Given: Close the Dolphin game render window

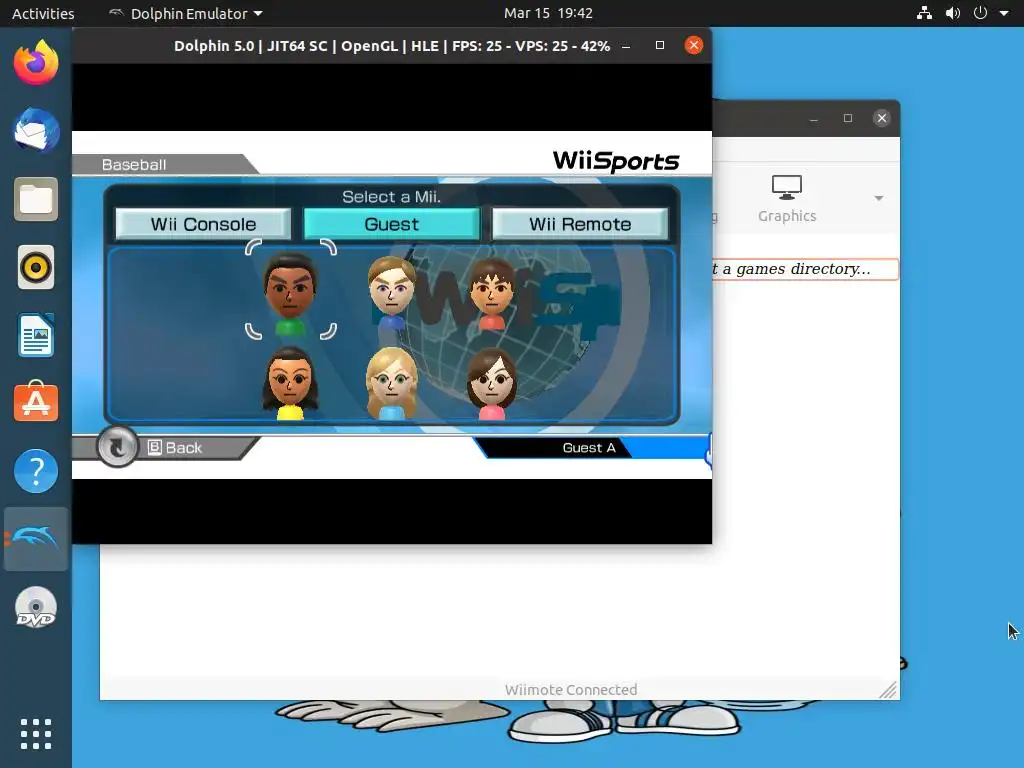Looking at the screenshot, I should click(694, 45).
